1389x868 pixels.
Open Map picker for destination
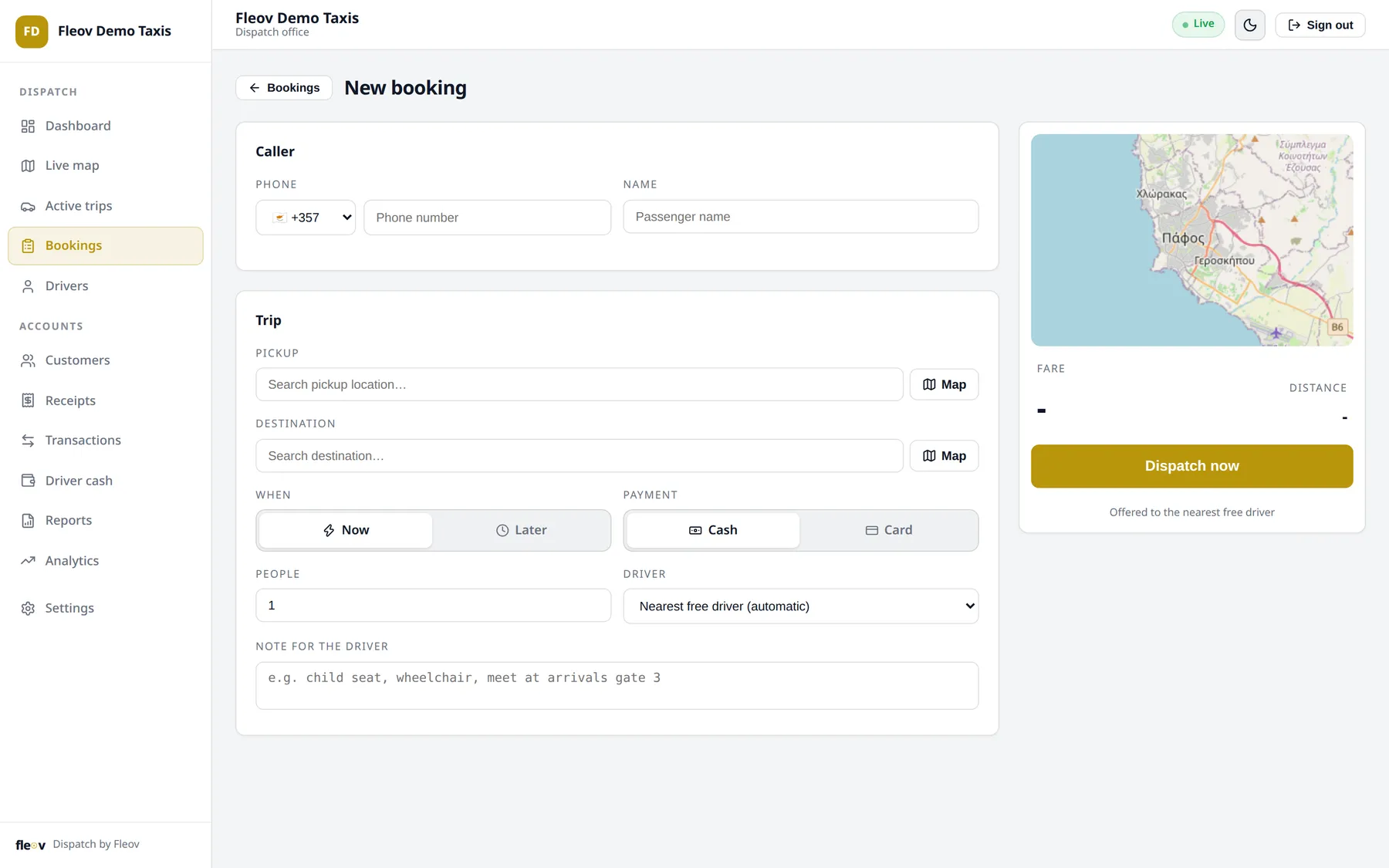945,456
